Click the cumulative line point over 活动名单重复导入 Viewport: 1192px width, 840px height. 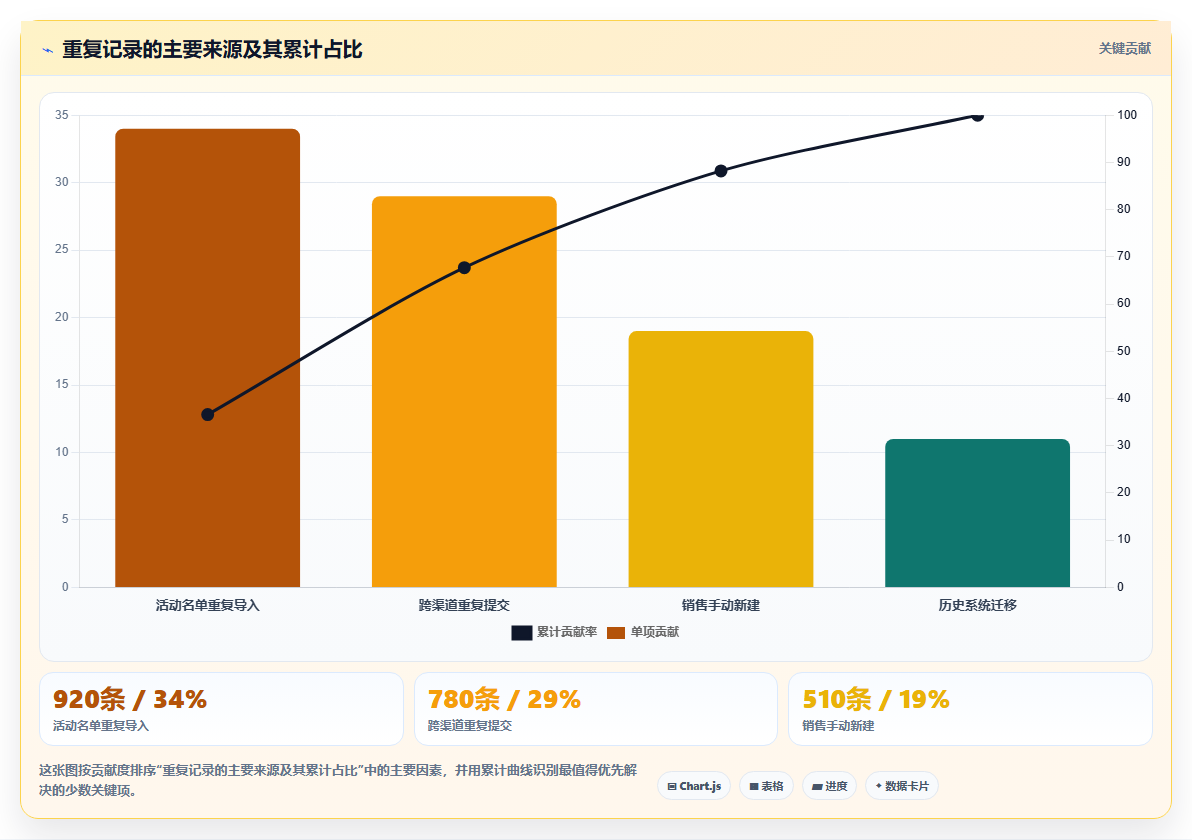click(208, 414)
